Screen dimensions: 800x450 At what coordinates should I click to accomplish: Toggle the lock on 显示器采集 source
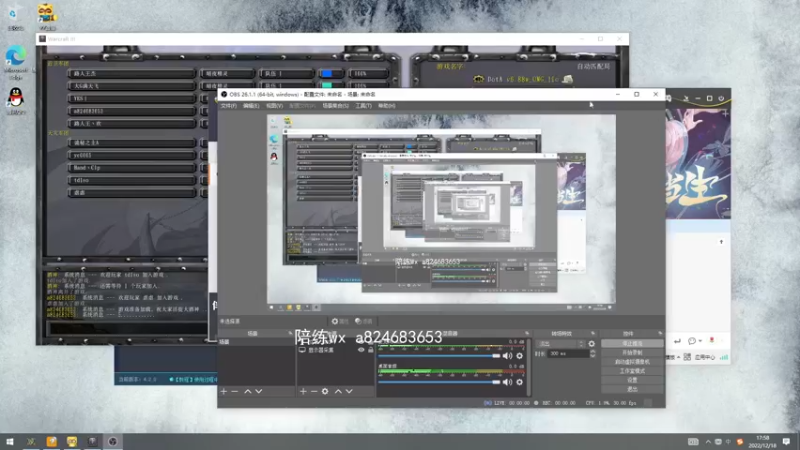click(x=371, y=350)
